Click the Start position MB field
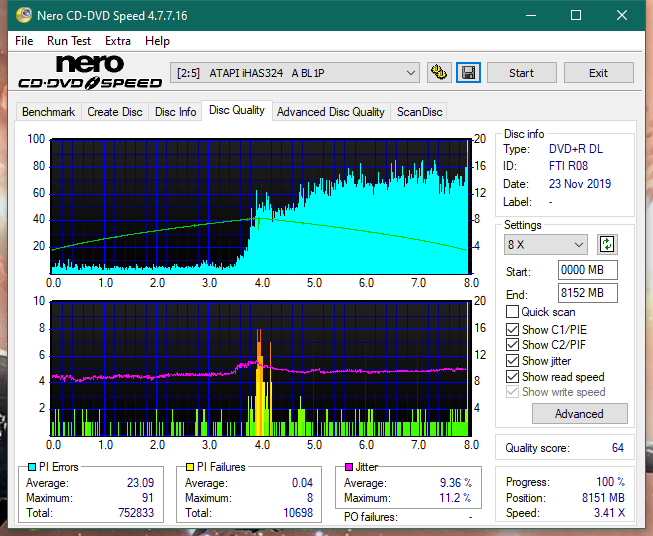 click(x=587, y=270)
